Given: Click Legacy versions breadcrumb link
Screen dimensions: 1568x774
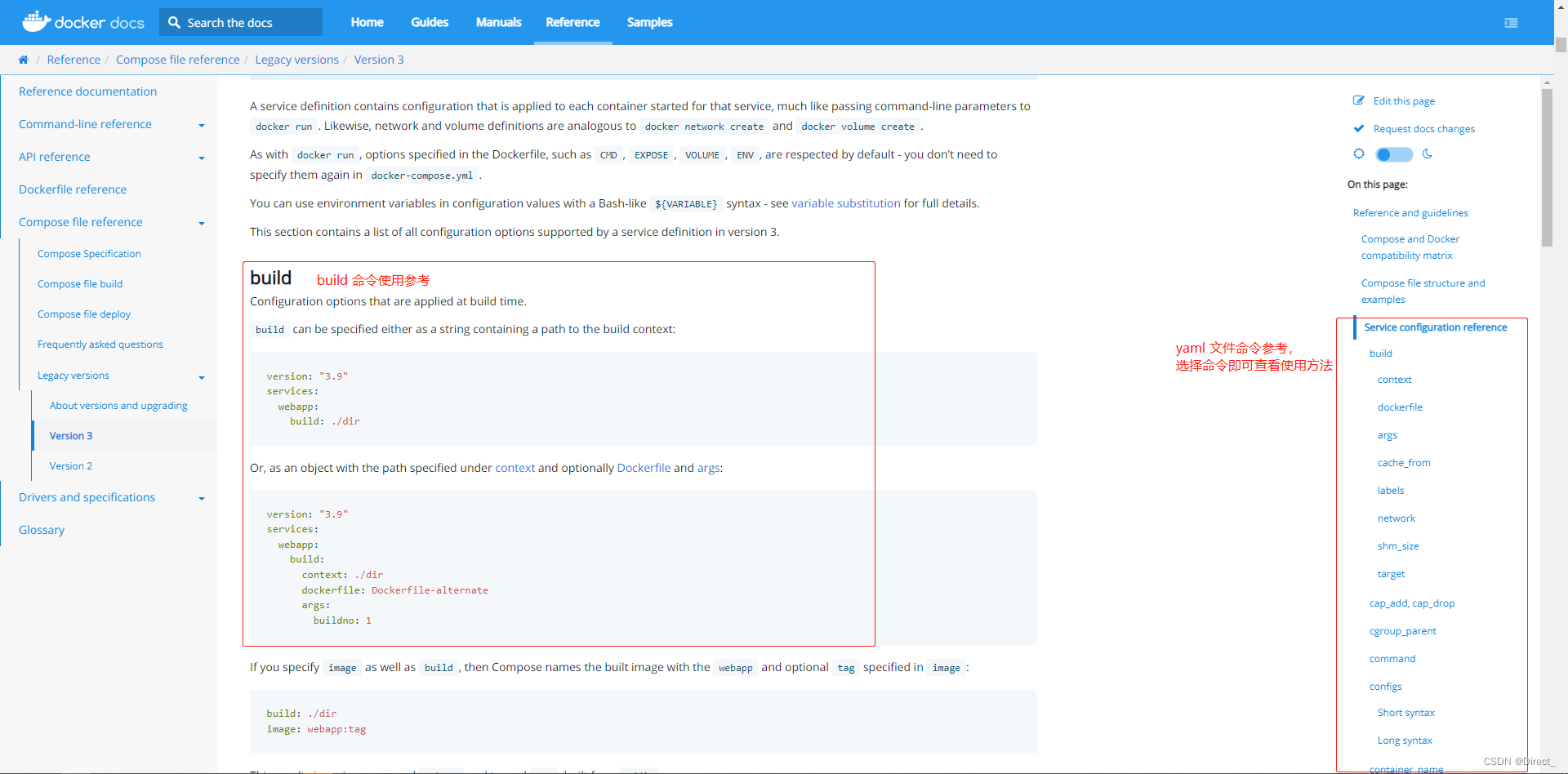Looking at the screenshot, I should [296, 60].
